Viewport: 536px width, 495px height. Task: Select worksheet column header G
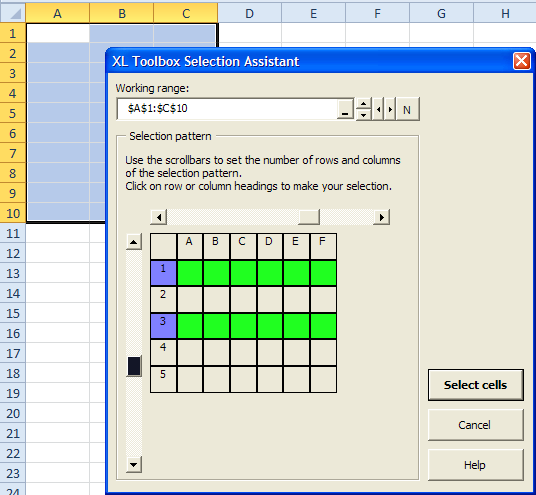[x=441, y=14]
